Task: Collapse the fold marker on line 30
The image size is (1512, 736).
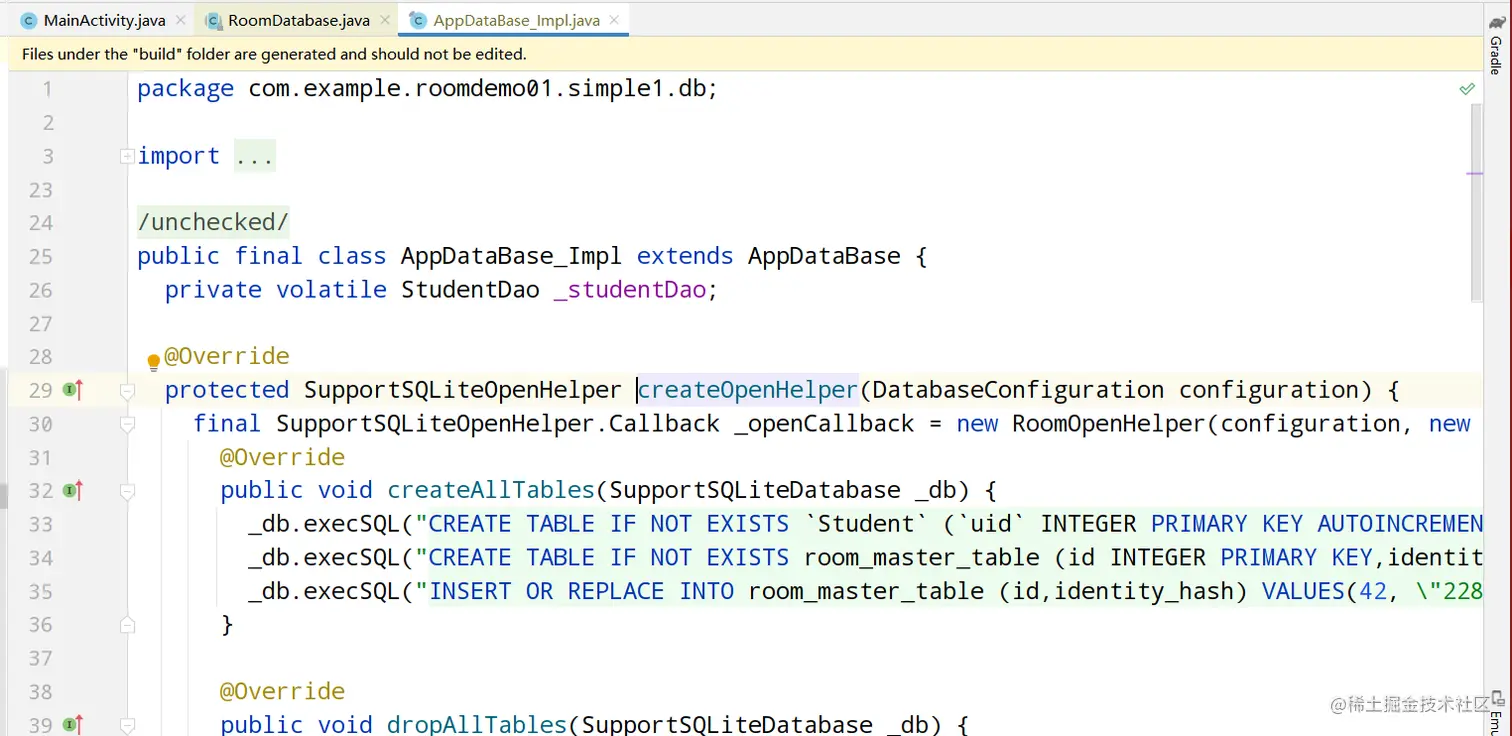Action: [x=127, y=424]
